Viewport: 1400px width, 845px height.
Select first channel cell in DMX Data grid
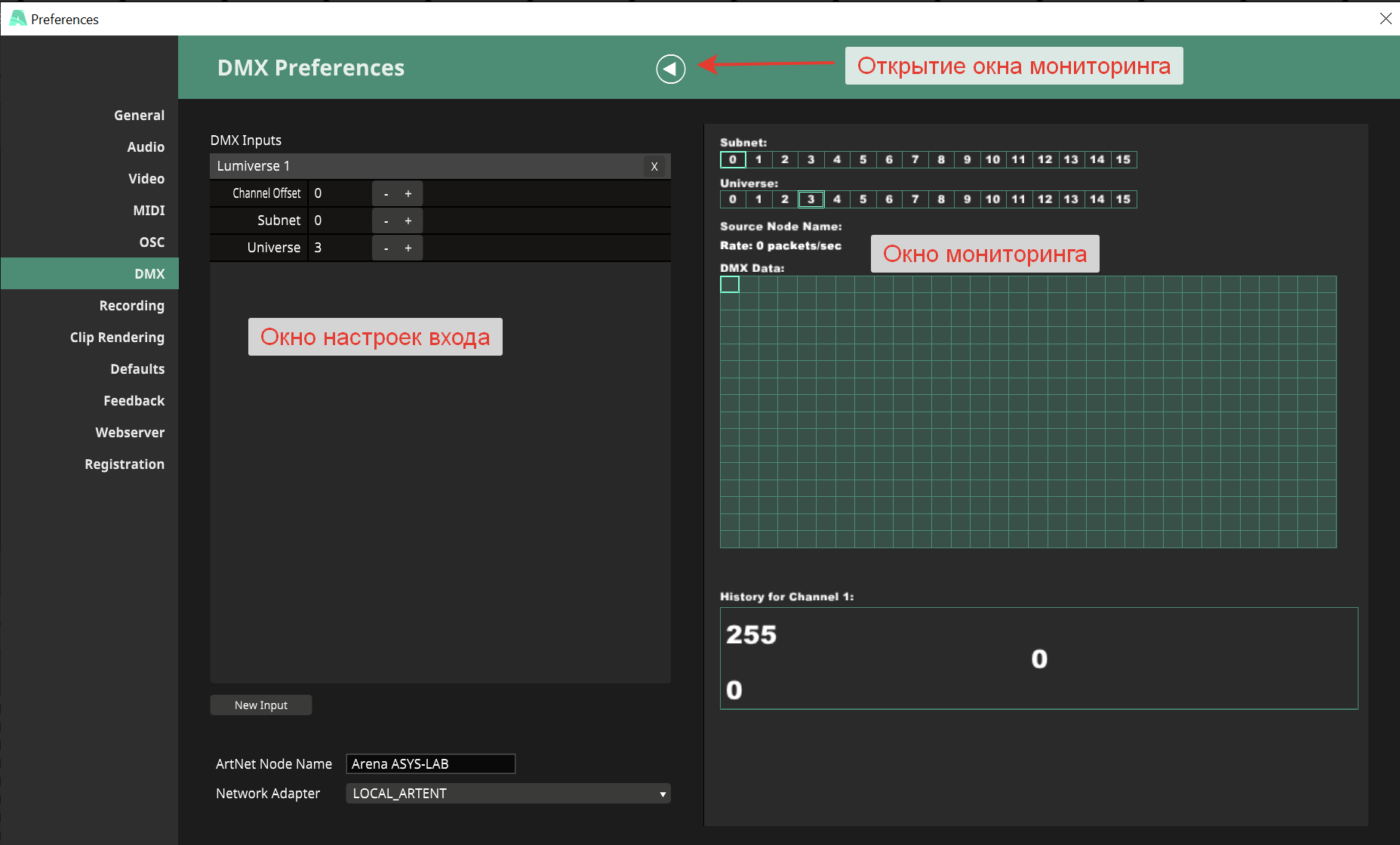(x=730, y=285)
